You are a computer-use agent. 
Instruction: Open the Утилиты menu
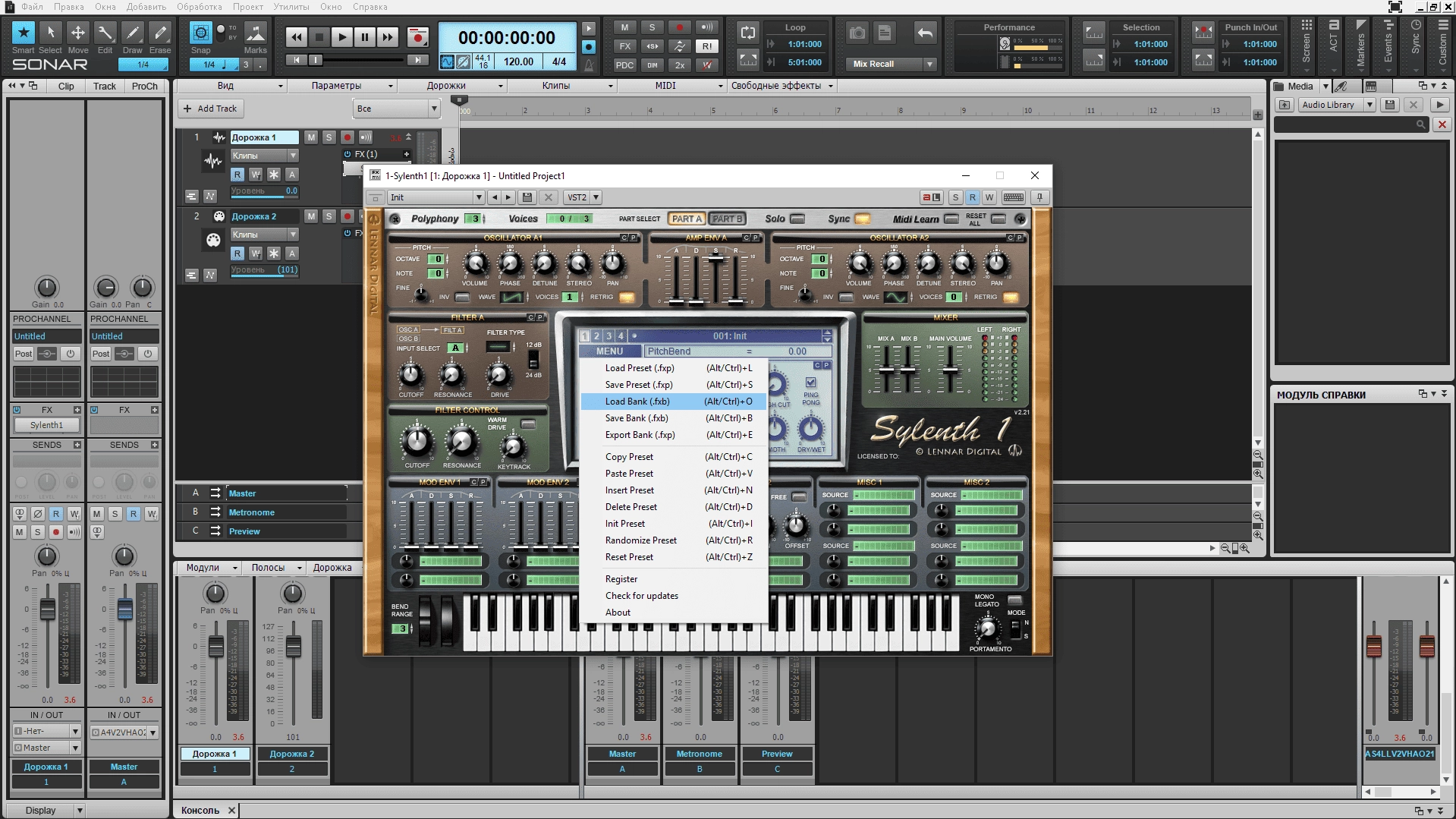(291, 7)
